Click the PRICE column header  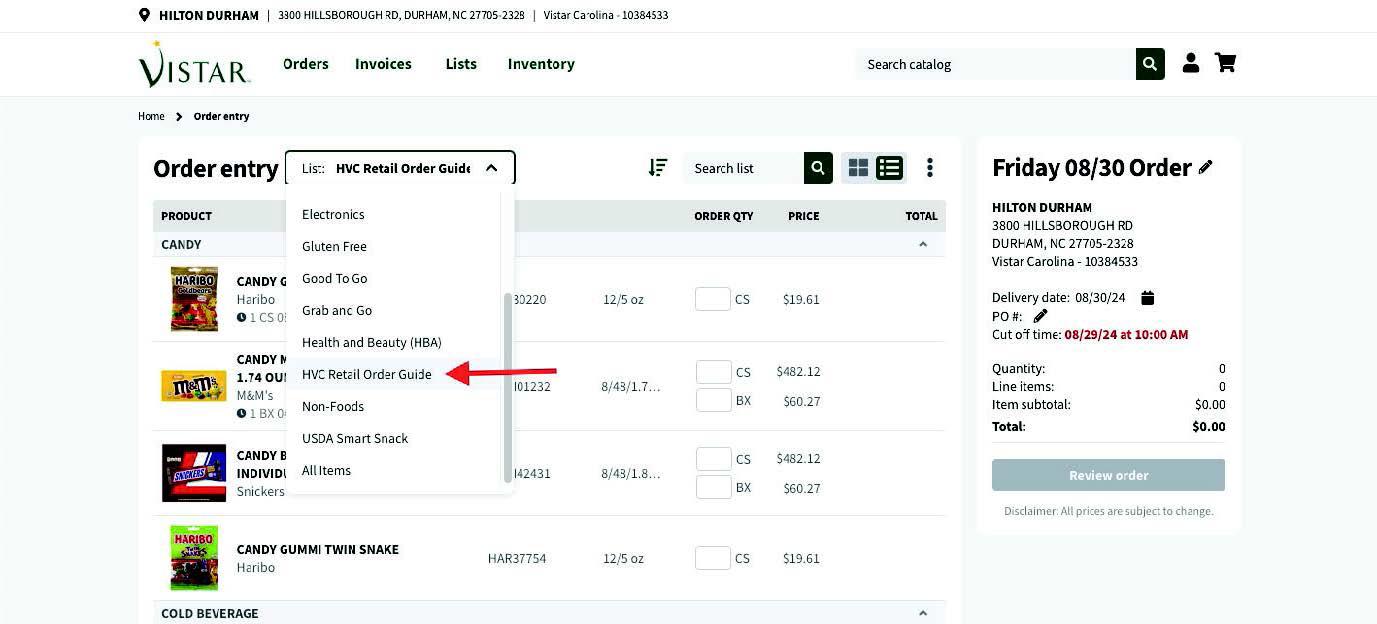click(x=803, y=216)
